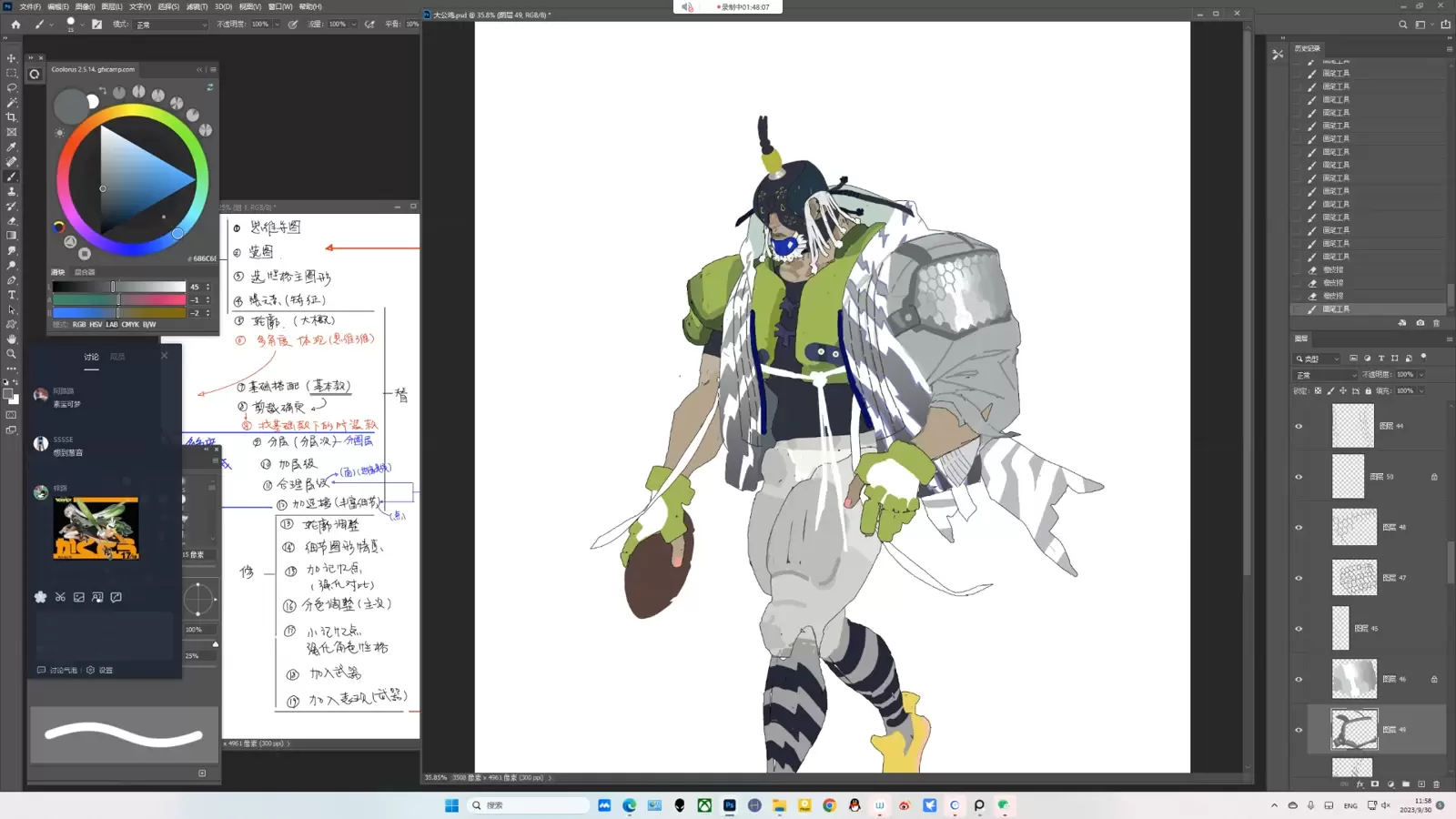Open the 编辑(E) menu
This screenshot has height=819, width=1456.
57,6
